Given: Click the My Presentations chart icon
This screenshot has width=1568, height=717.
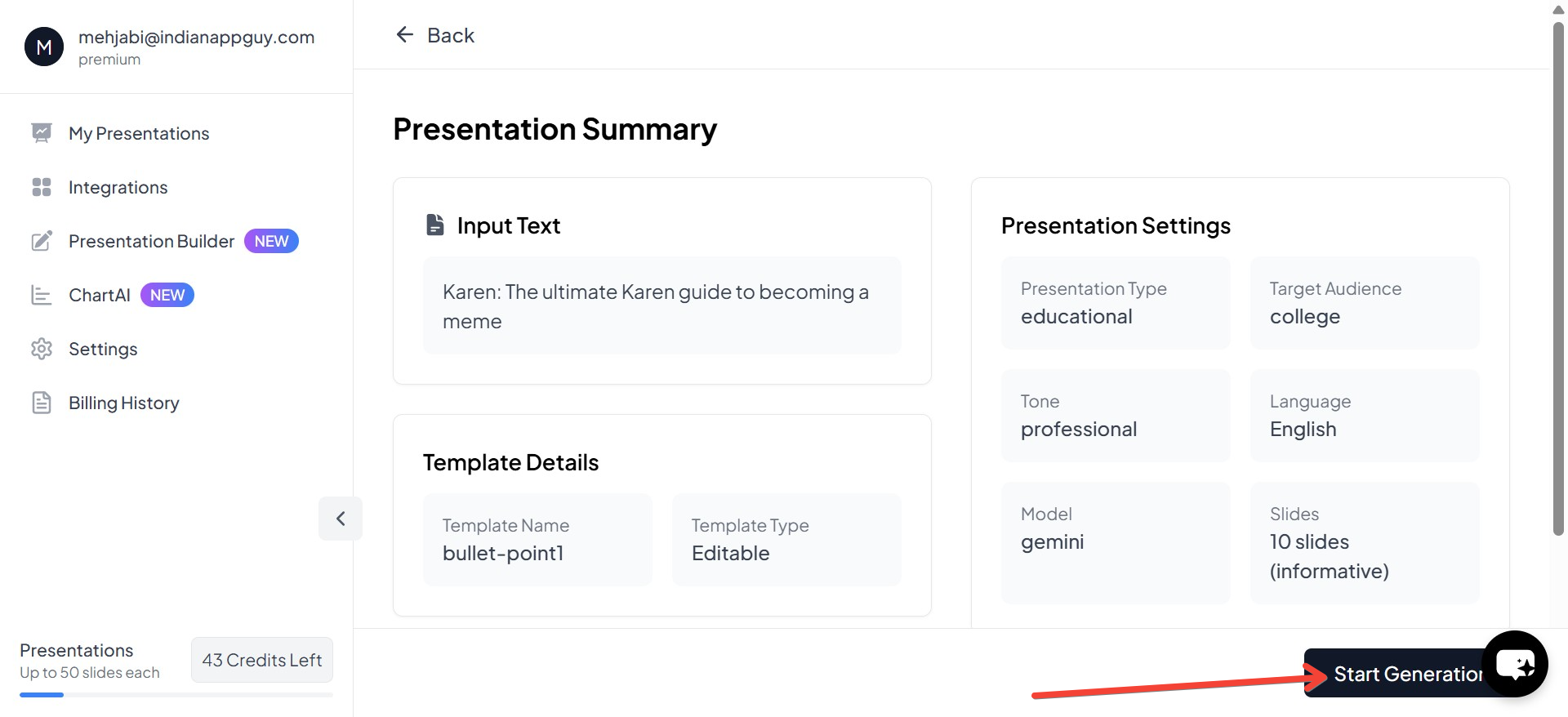Looking at the screenshot, I should pos(42,133).
